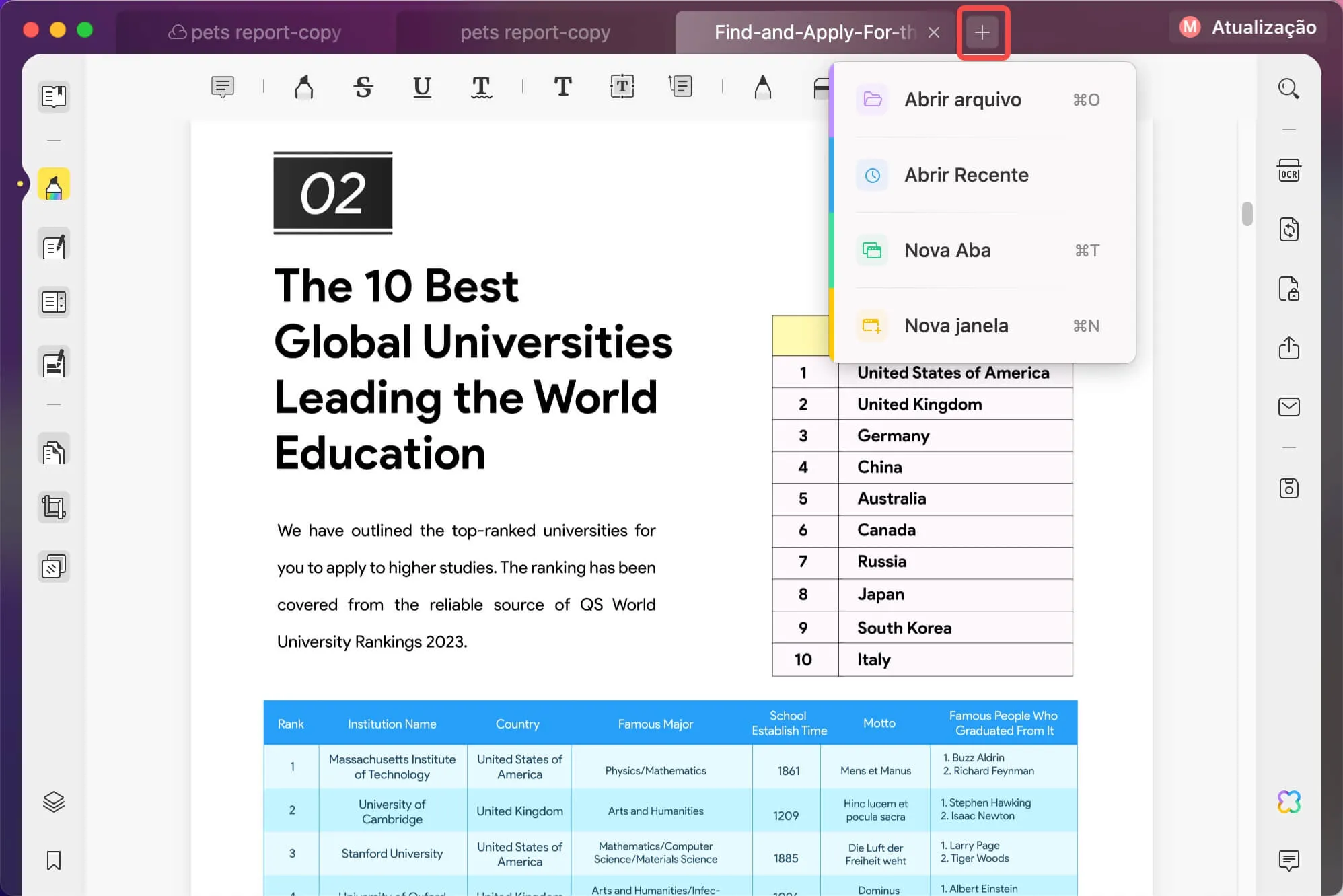
Task: Click the vertical scrollbar thumb
Action: pyautogui.click(x=1247, y=214)
